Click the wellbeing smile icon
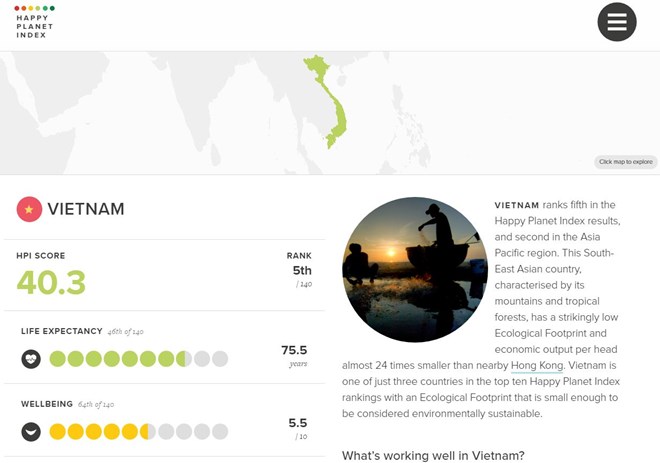 (x=31, y=431)
